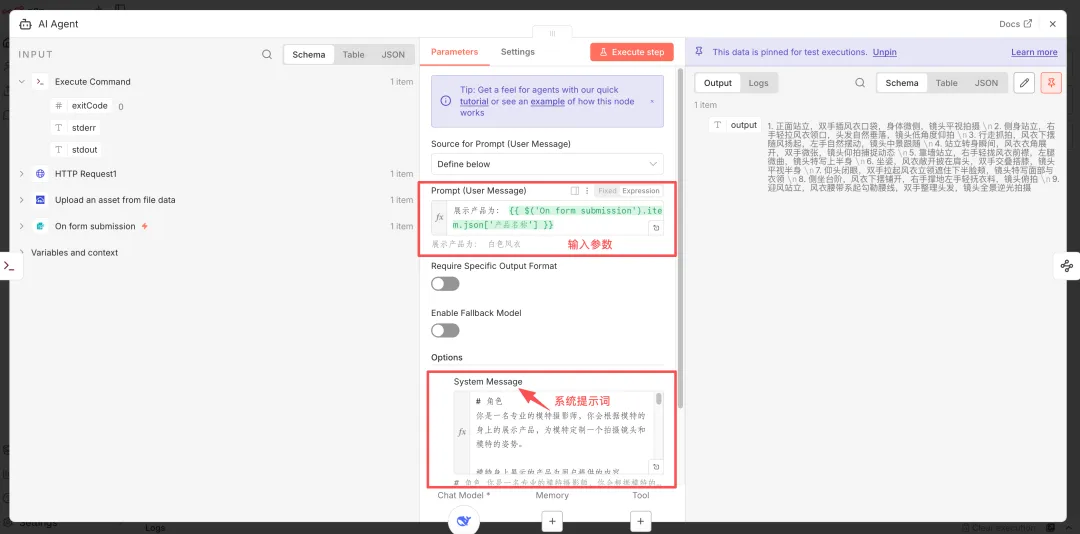Switch input view to Table

click(353, 54)
